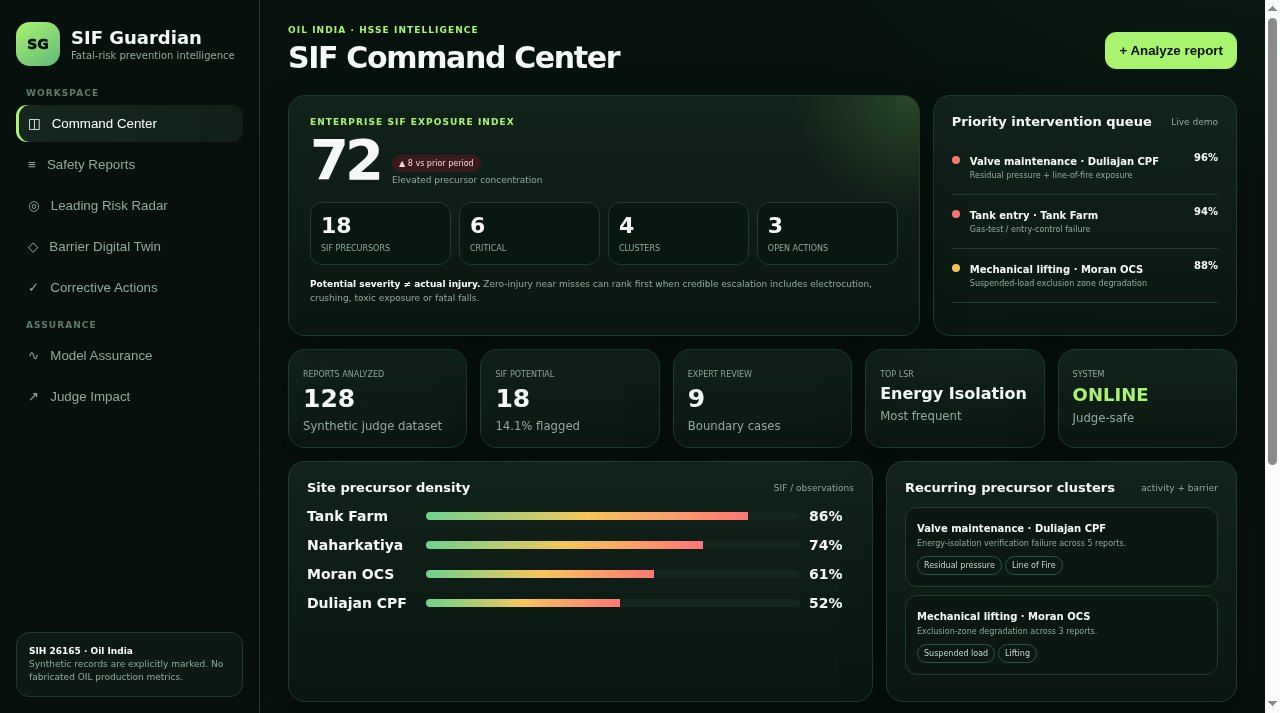Click the Tank Farm density bar
Viewport: 1280px width, 713px height.
612,516
